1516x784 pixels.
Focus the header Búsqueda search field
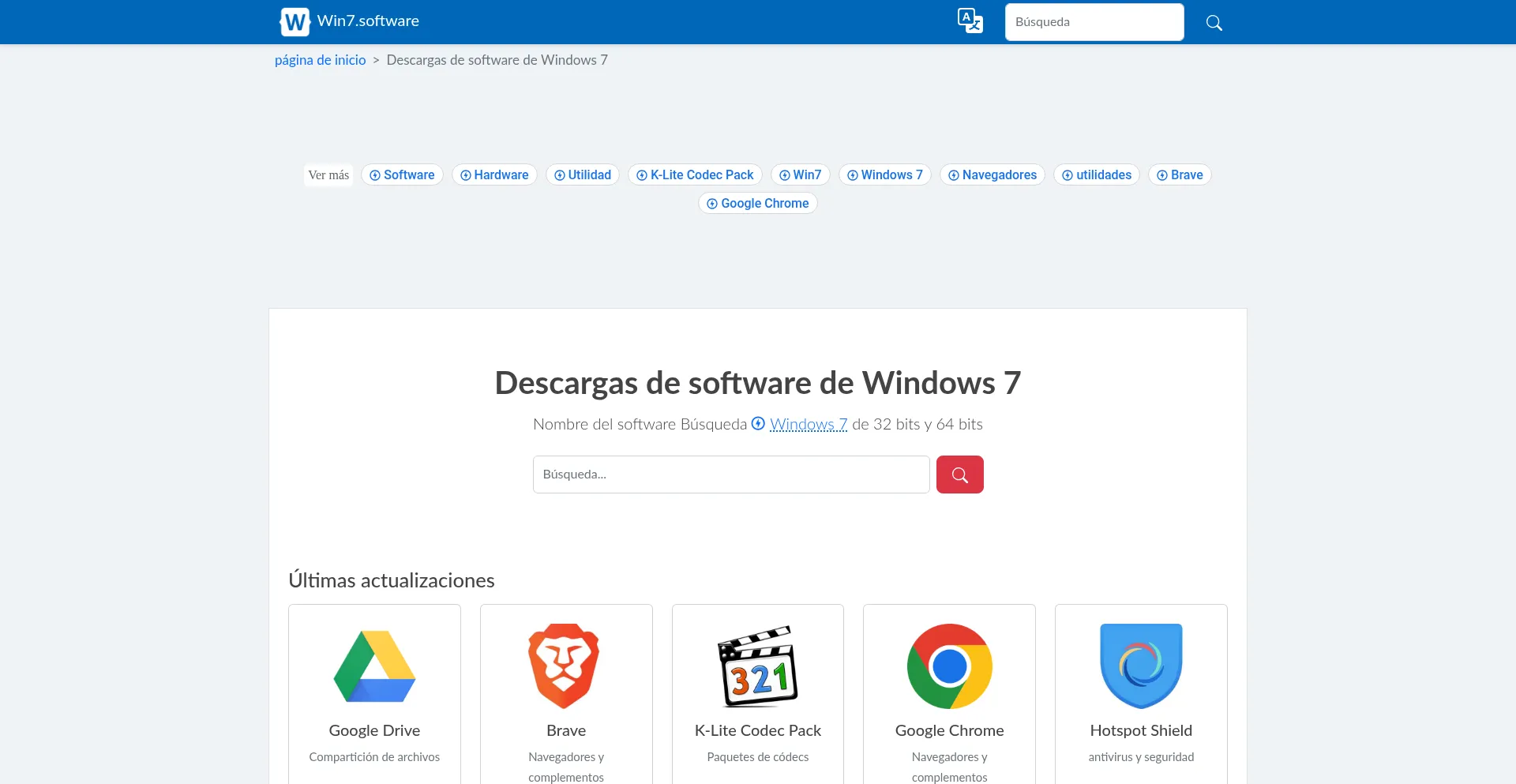click(1094, 22)
